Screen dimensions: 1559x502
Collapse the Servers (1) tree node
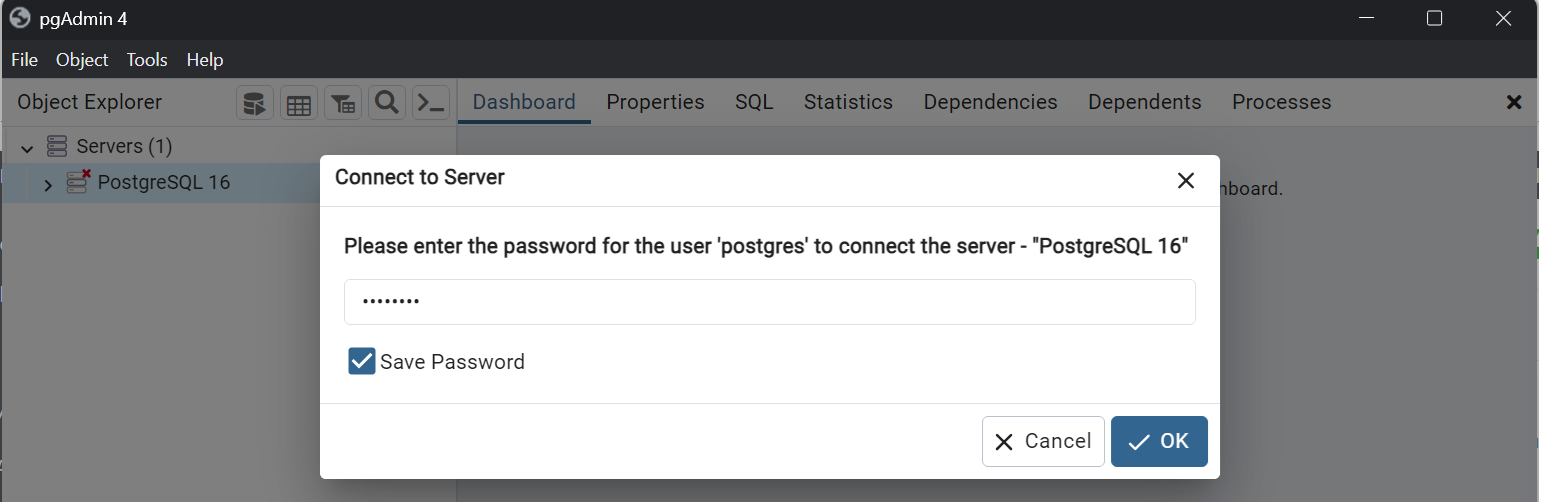click(27, 148)
